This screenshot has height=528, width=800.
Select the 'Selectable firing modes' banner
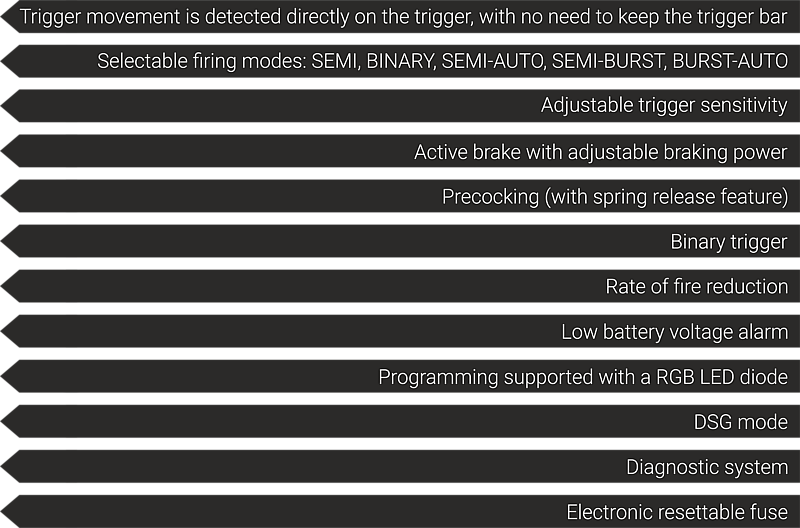[x=401, y=61]
